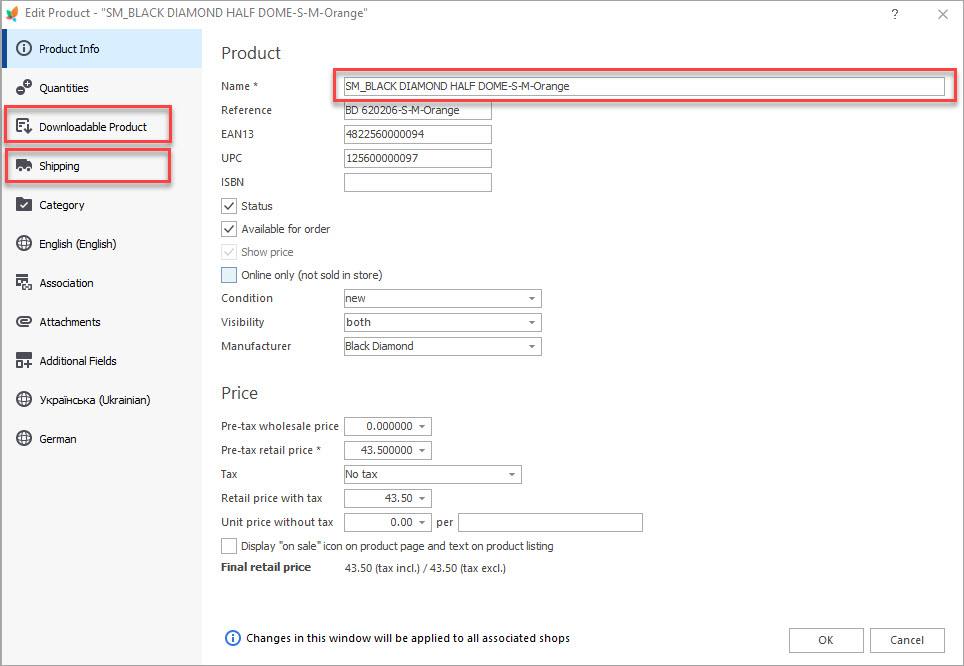Screen dimensions: 964x666
Task: Open the Unit price without tax dropdown arrow
Action: pos(422,522)
